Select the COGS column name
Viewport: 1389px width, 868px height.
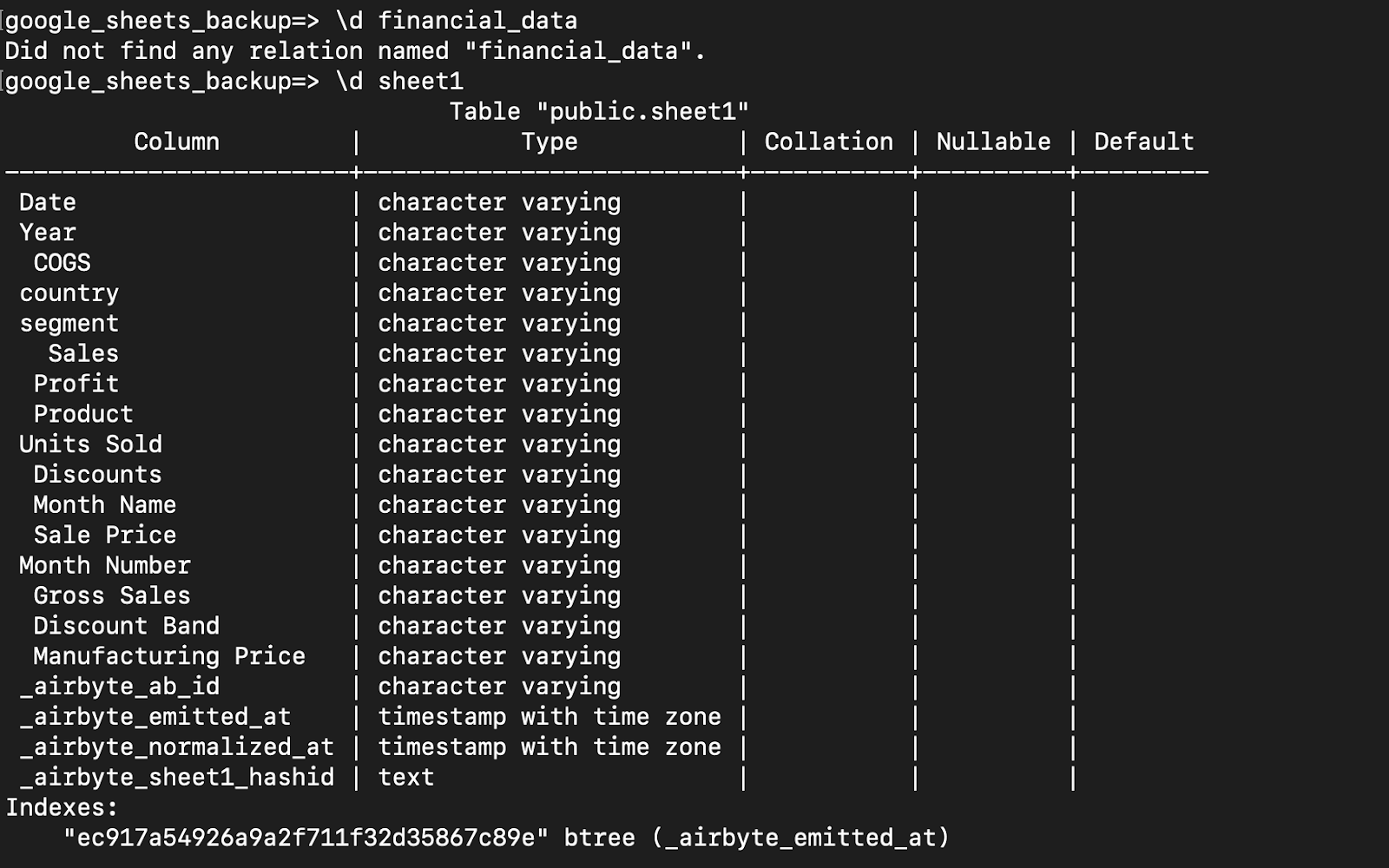coord(63,263)
